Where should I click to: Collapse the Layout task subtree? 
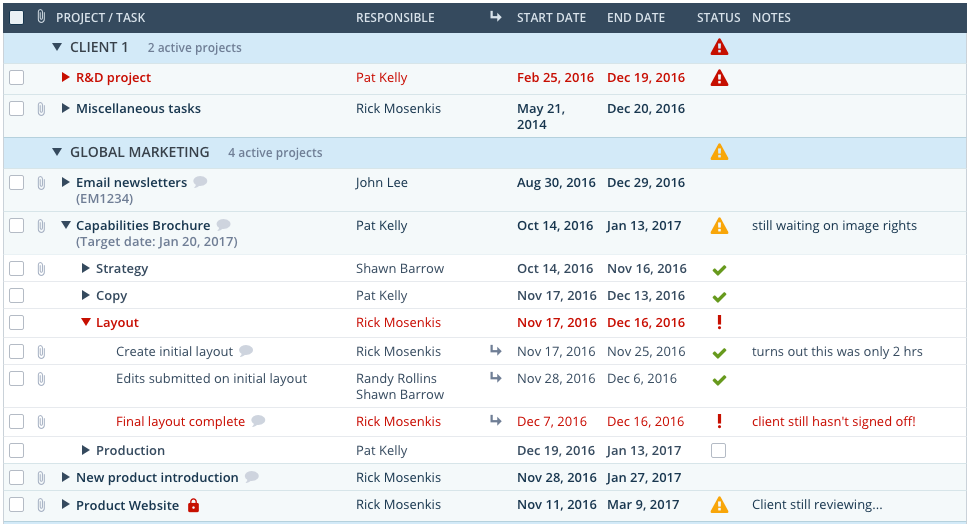click(x=86, y=322)
